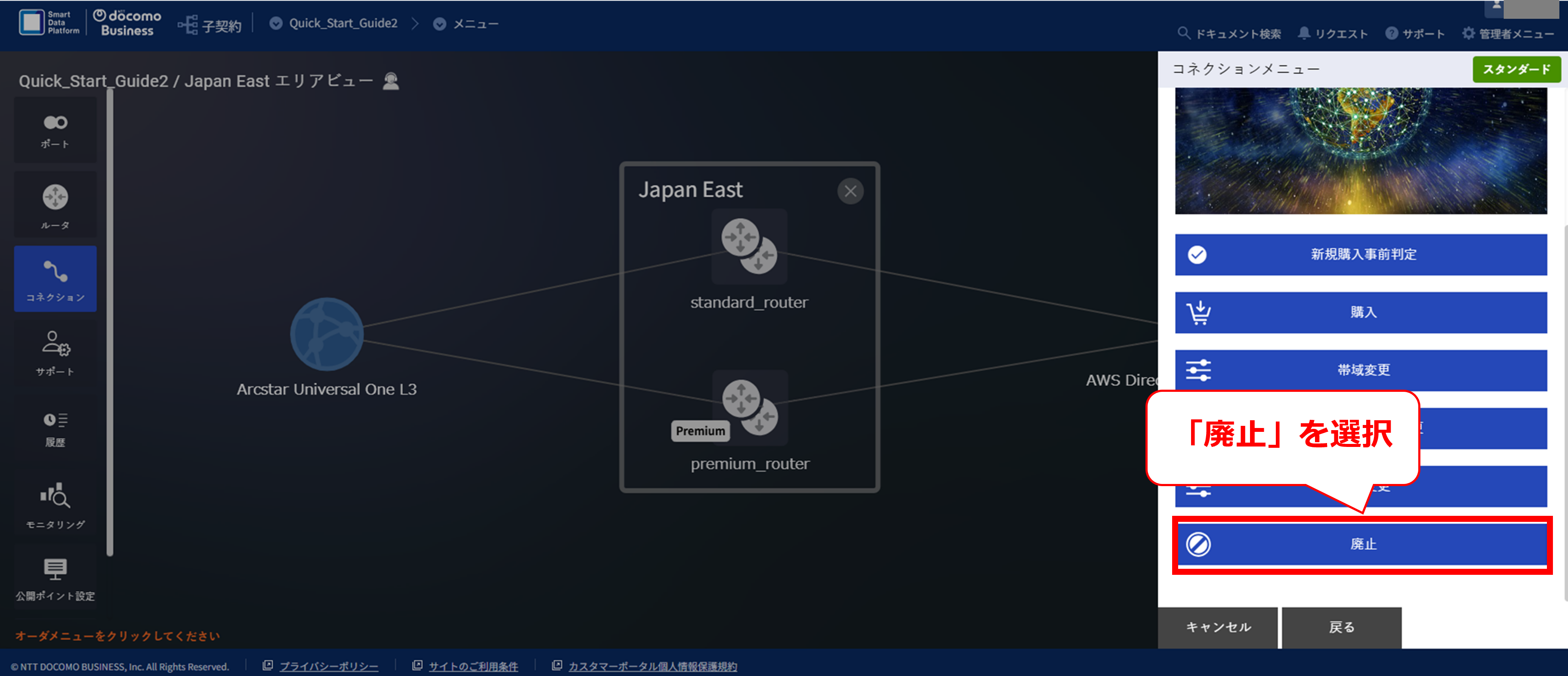Screen dimensions: 1568x676
Task: Open the リクエスト notifications menu
Action: pos(1333,34)
